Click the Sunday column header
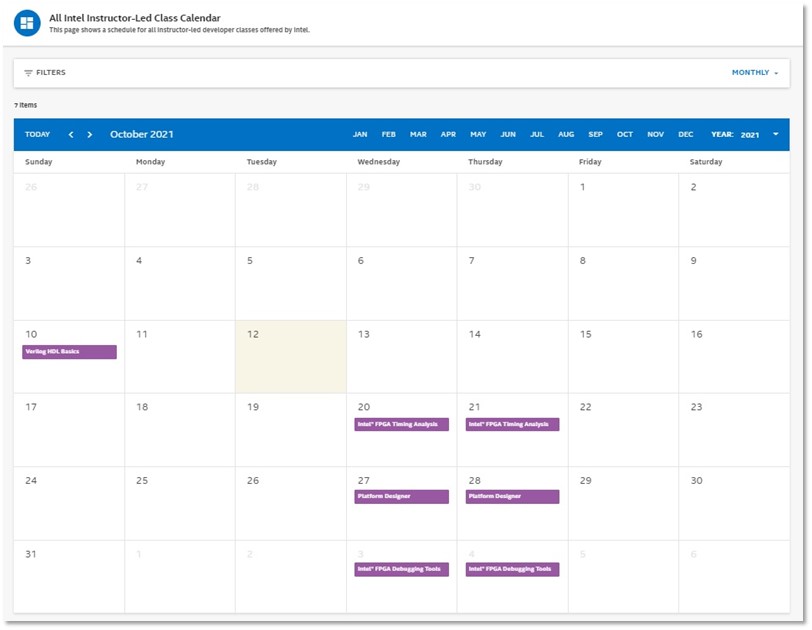This screenshot has width=812, height=630. (x=39, y=162)
